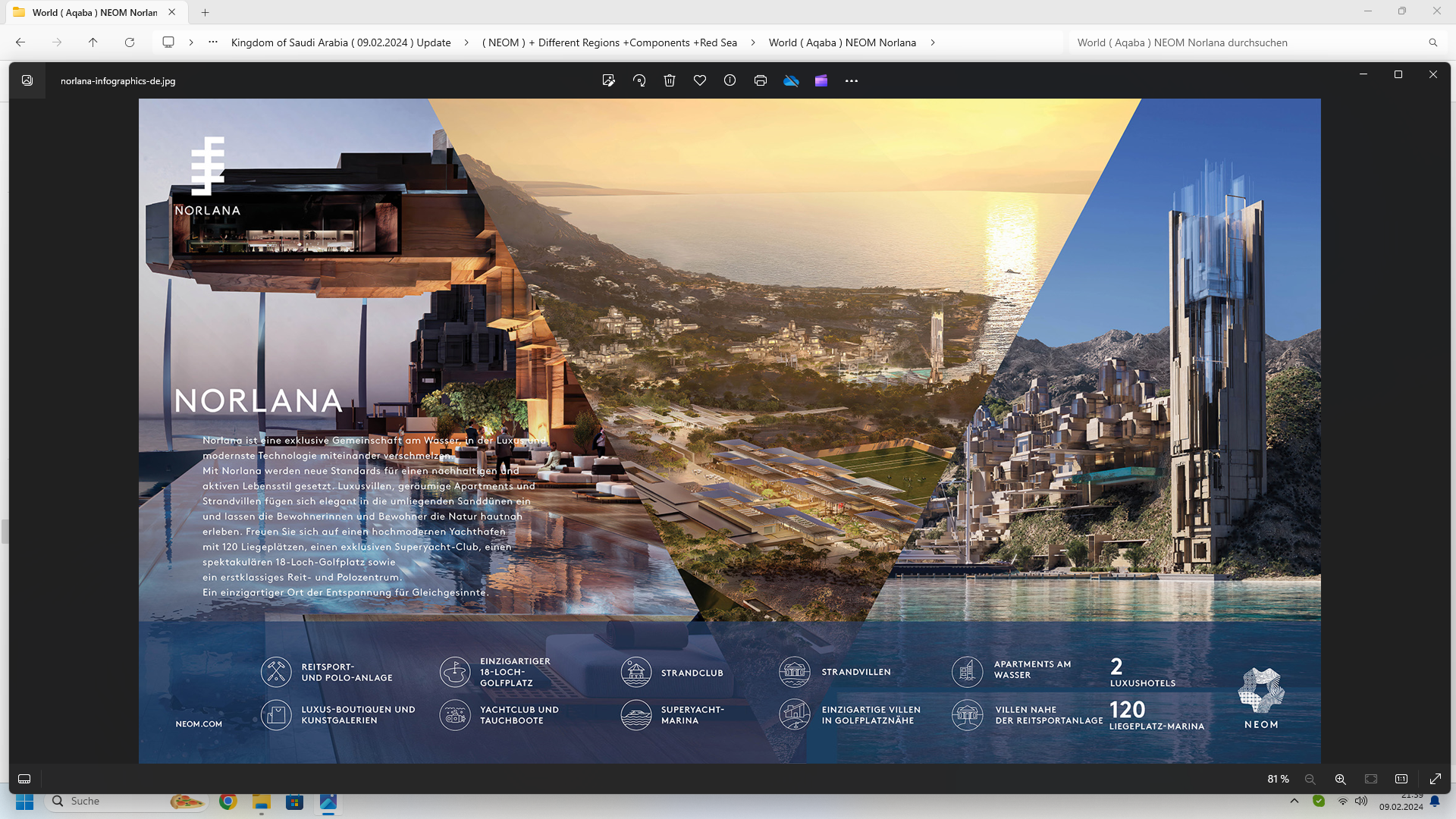Toggle the filmstrip icon at bottom left

point(24,779)
